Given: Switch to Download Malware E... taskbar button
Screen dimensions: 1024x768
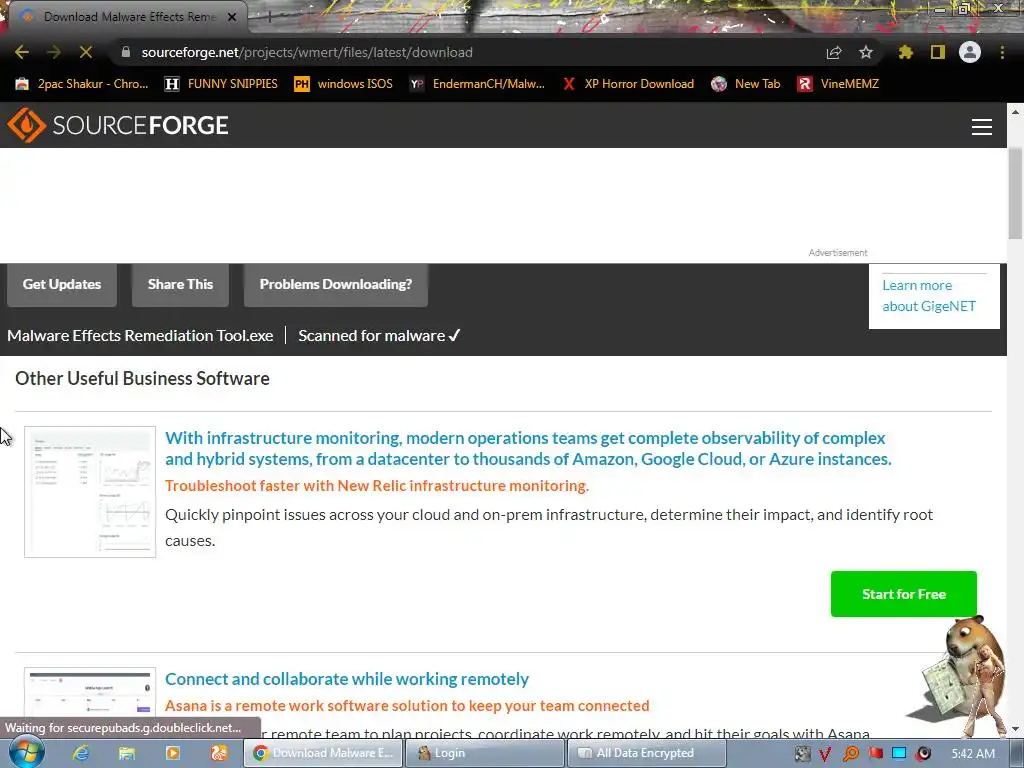Looking at the screenshot, I should point(323,753).
